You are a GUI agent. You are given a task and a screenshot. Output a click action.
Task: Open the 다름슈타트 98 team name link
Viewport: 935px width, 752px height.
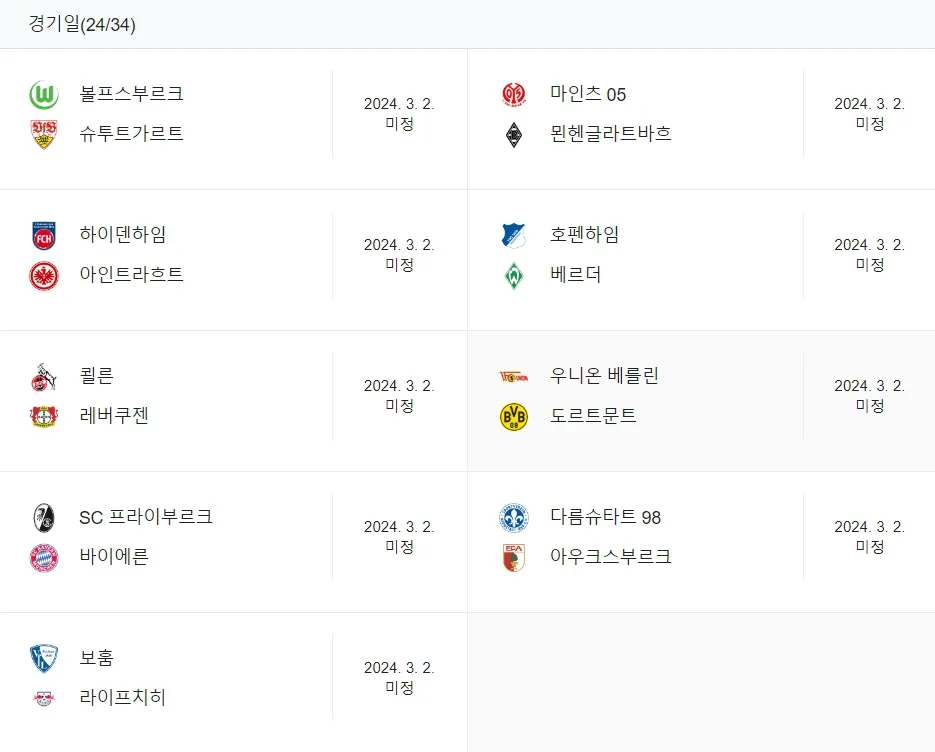(605, 517)
